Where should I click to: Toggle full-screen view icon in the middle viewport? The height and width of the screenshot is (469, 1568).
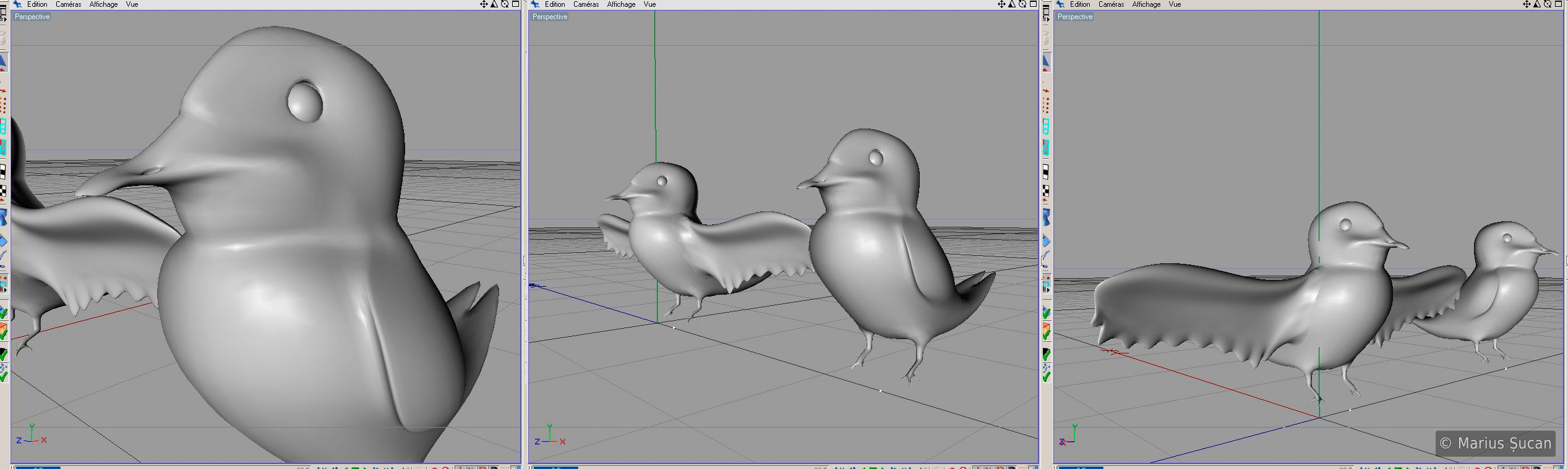[x=1033, y=4]
